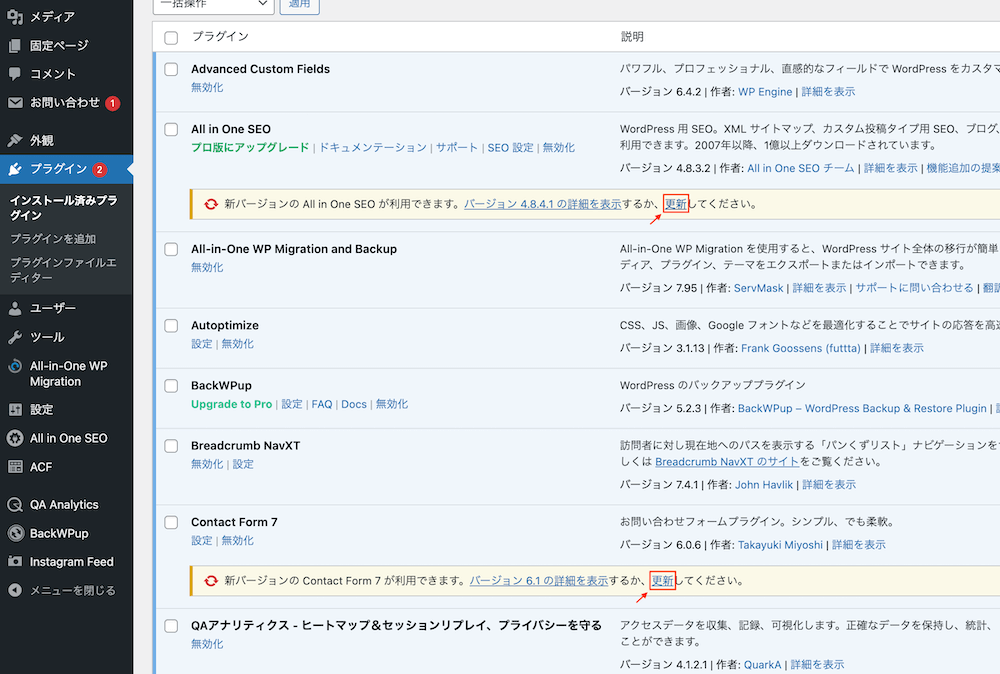Click 無効化 under Breadcrumb NavXT
Screen dimensions: 1000x674
pos(207,465)
